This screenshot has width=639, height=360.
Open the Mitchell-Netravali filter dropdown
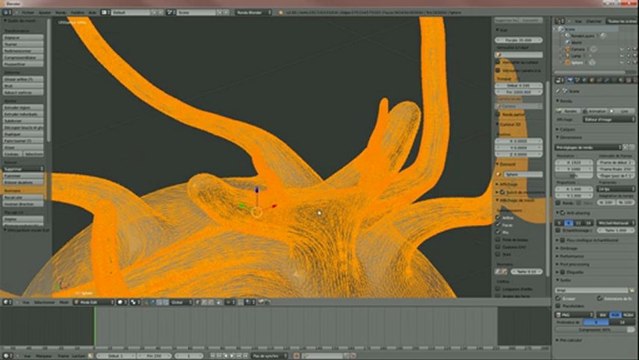pyautogui.click(x=615, y=223)
